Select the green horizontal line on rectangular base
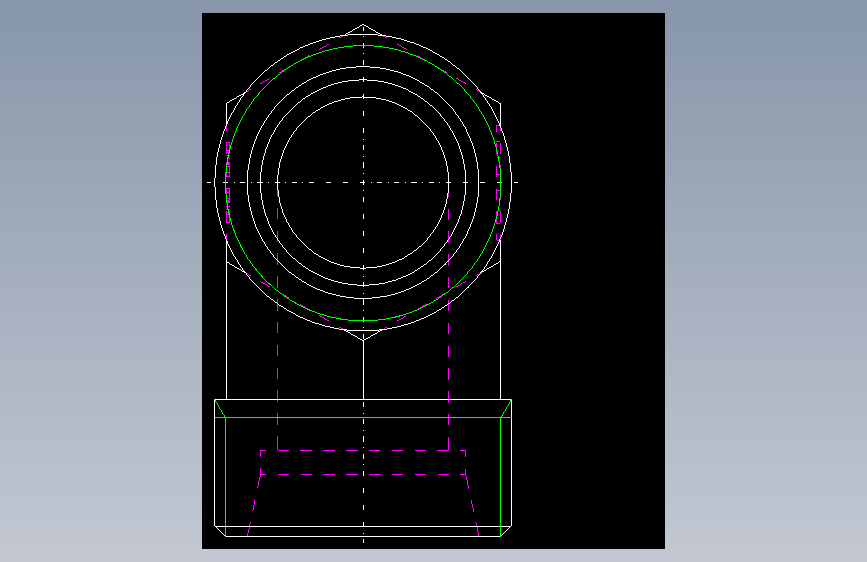Viewport: 867px width, 562px height. (363, 418)
